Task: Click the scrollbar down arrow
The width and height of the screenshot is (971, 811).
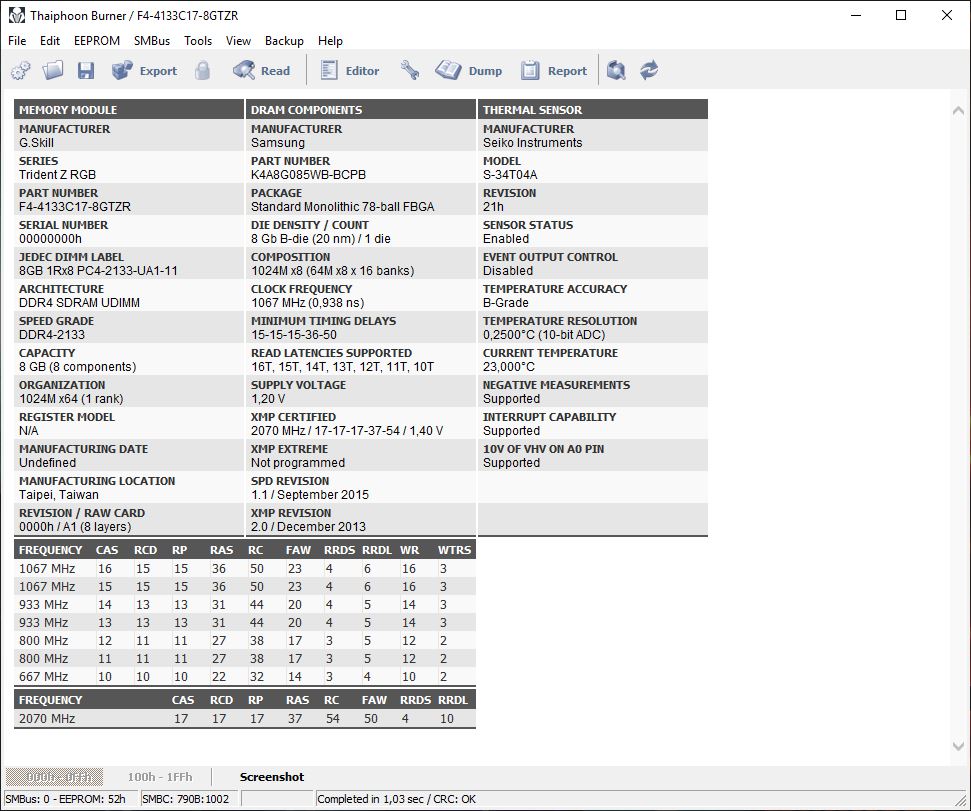Action: 958,747
